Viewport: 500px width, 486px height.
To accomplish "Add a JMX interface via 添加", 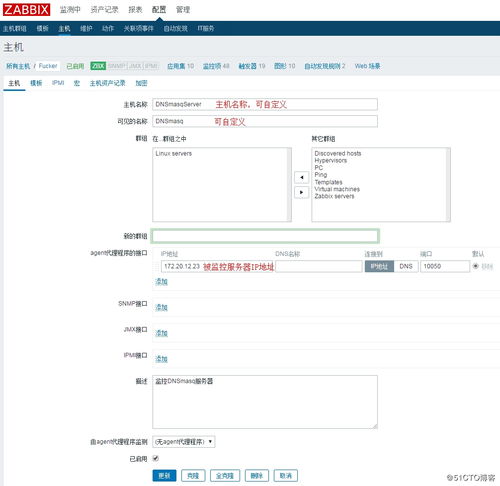I will [161, 333].
